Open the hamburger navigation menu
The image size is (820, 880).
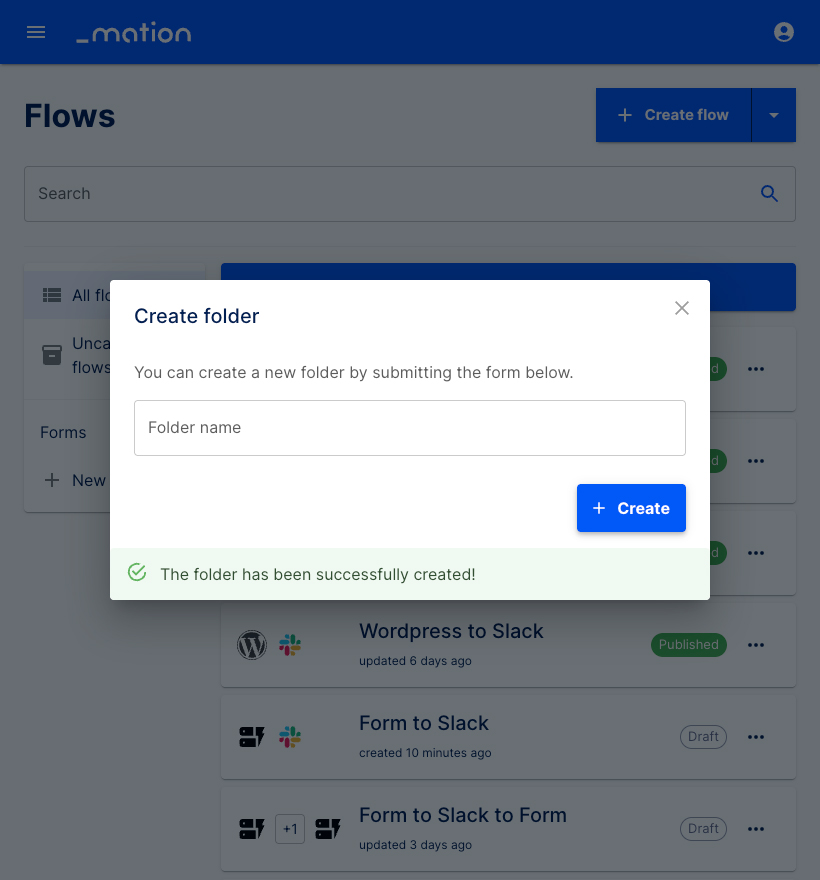(x=36, y=31)
